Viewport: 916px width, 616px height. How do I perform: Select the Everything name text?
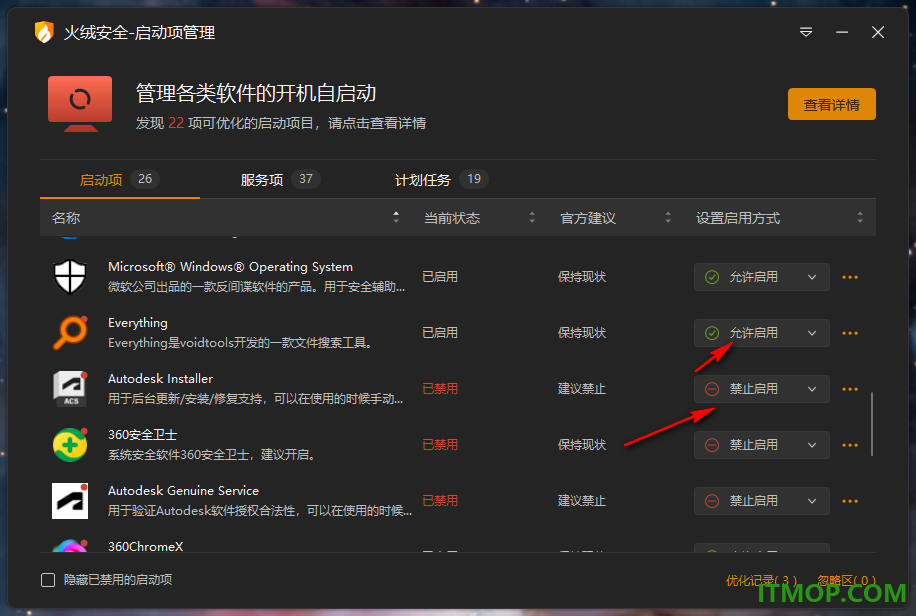pos(138,323)
